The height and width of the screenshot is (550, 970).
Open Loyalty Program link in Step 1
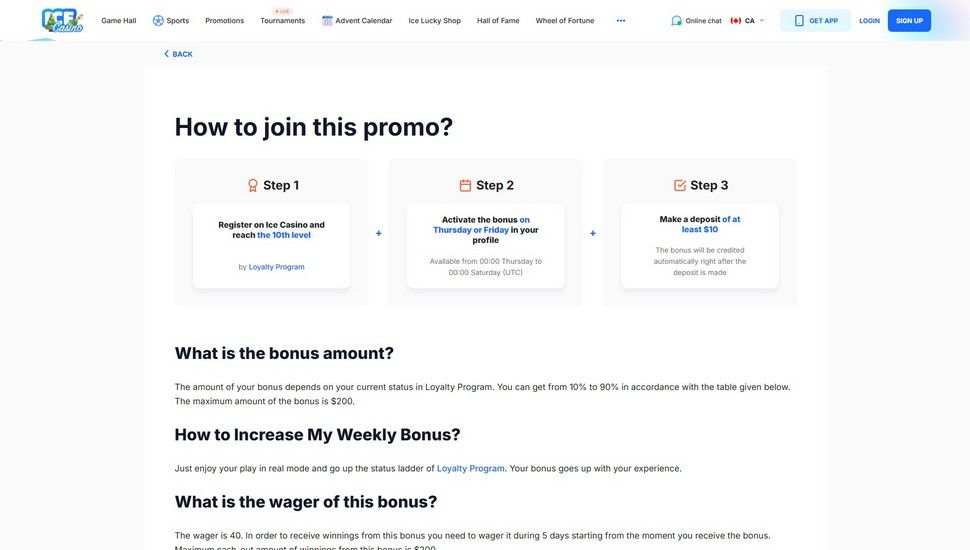tap(277, 267)
